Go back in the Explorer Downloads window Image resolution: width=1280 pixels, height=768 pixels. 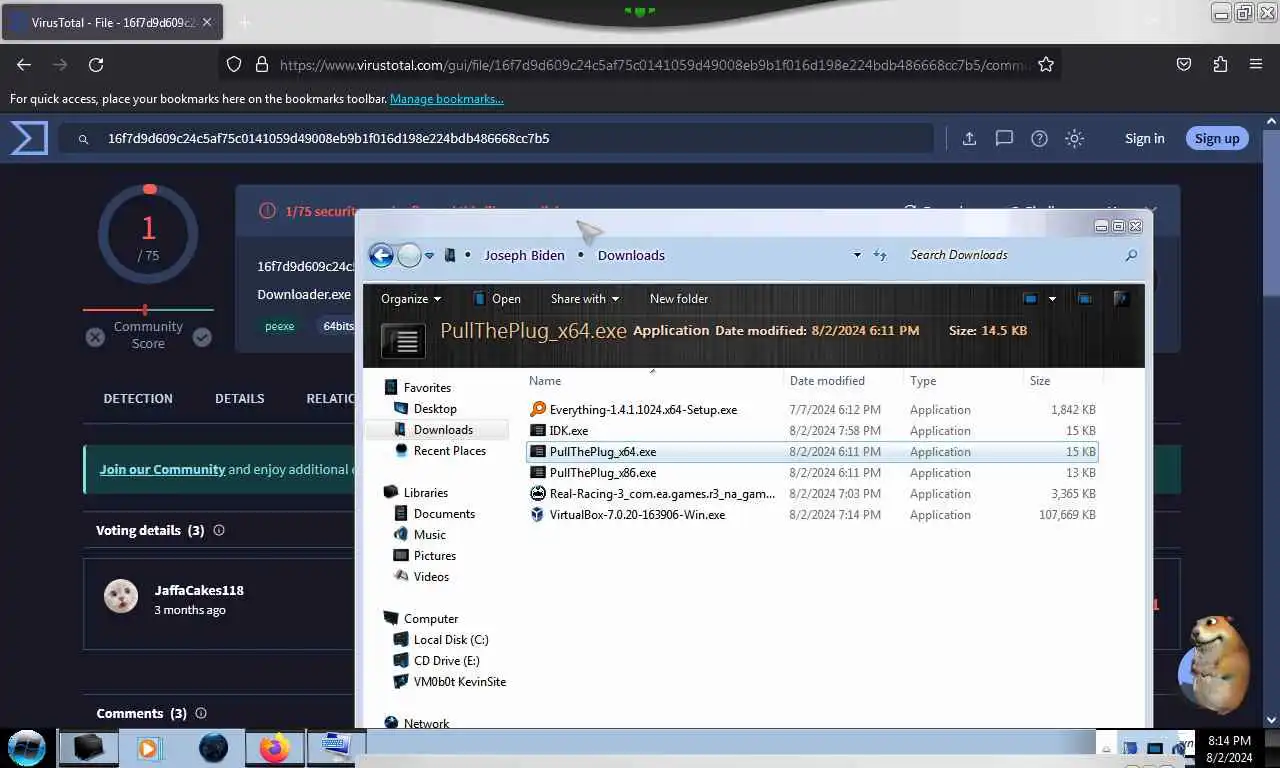381,255
